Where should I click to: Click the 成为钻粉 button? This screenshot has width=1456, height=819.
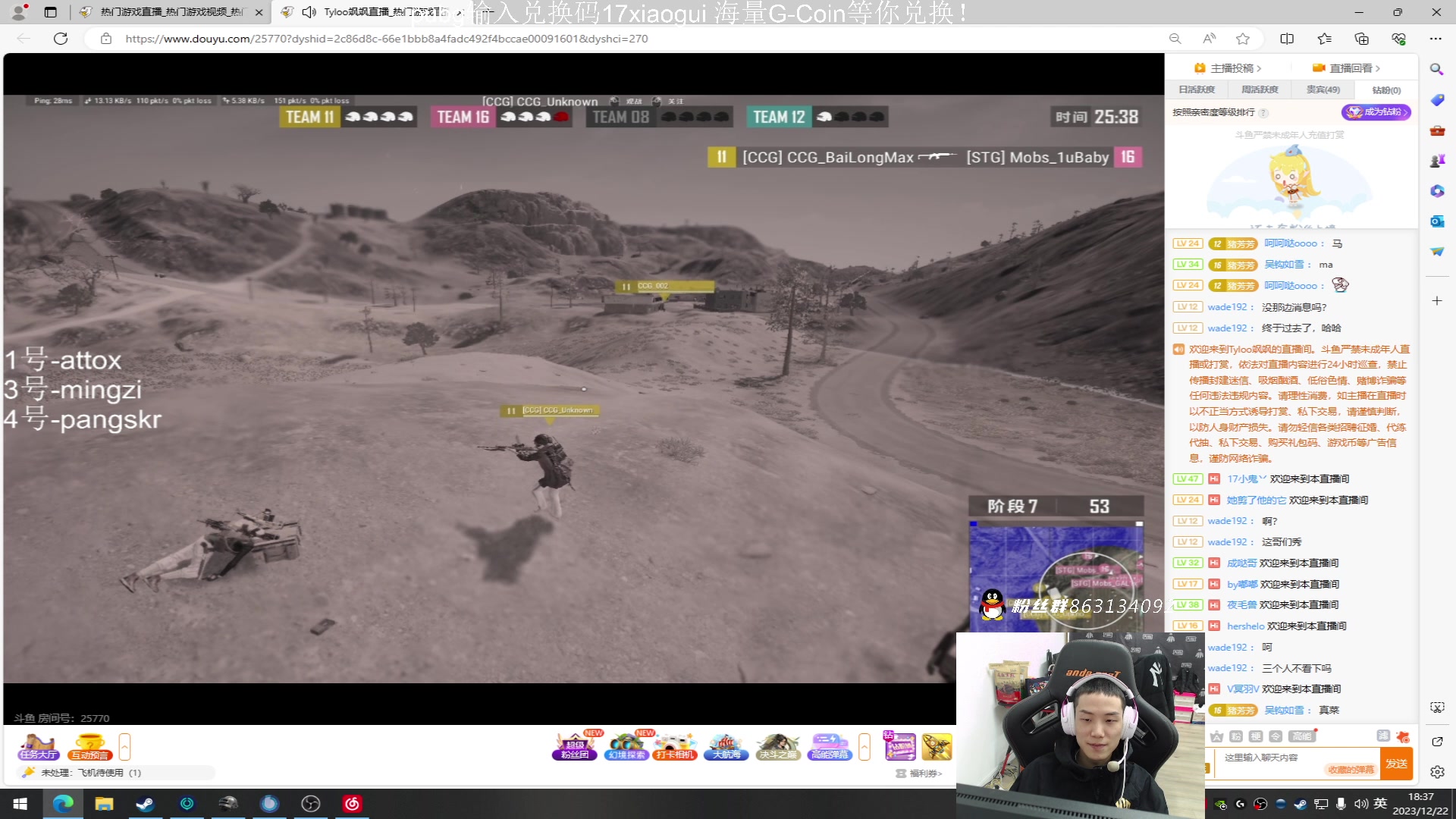[1376, 112]
